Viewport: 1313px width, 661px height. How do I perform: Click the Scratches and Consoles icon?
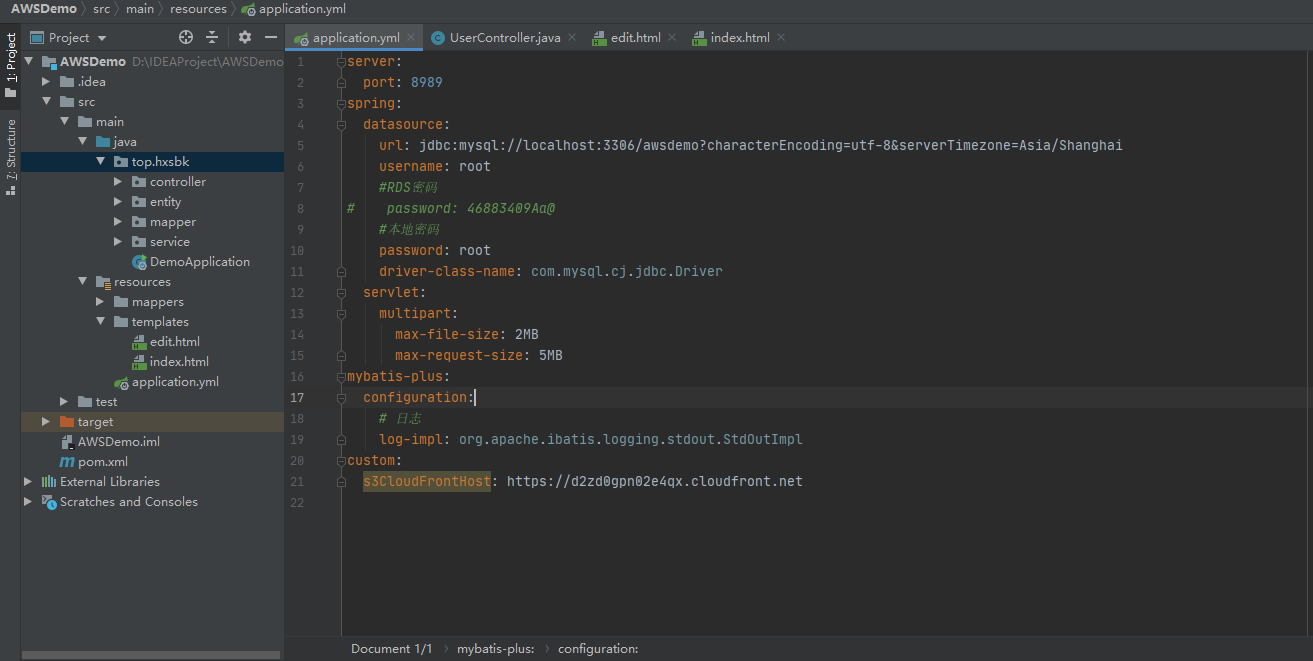(x=48, y=502)
